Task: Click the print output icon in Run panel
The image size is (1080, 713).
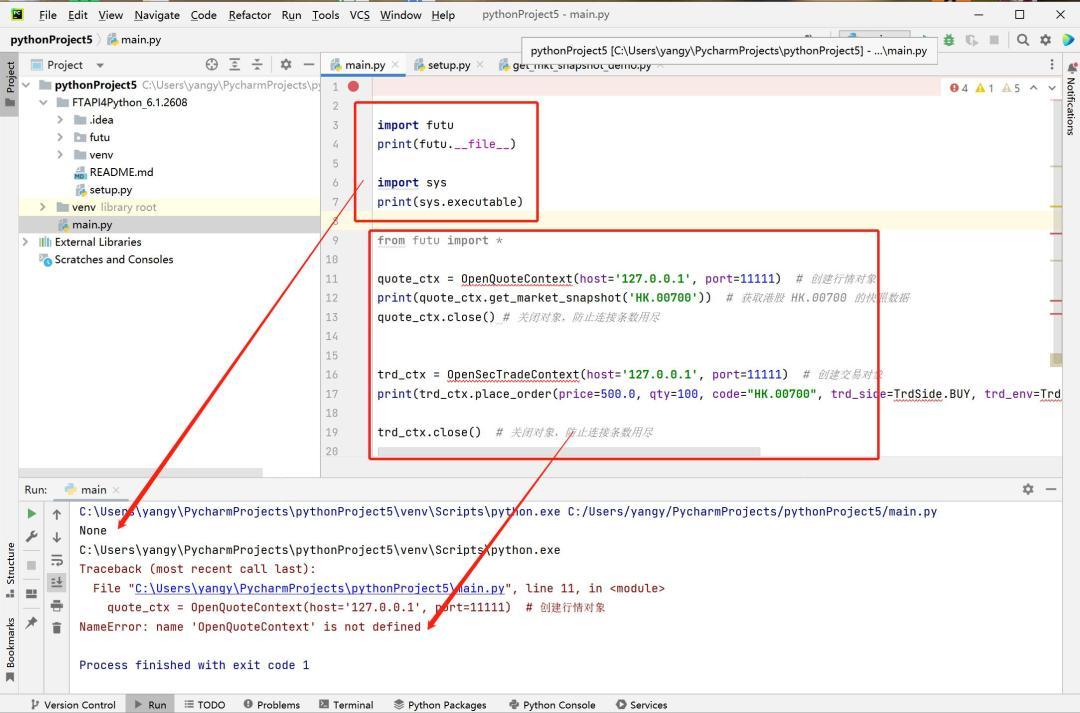Action: [57, 605]
